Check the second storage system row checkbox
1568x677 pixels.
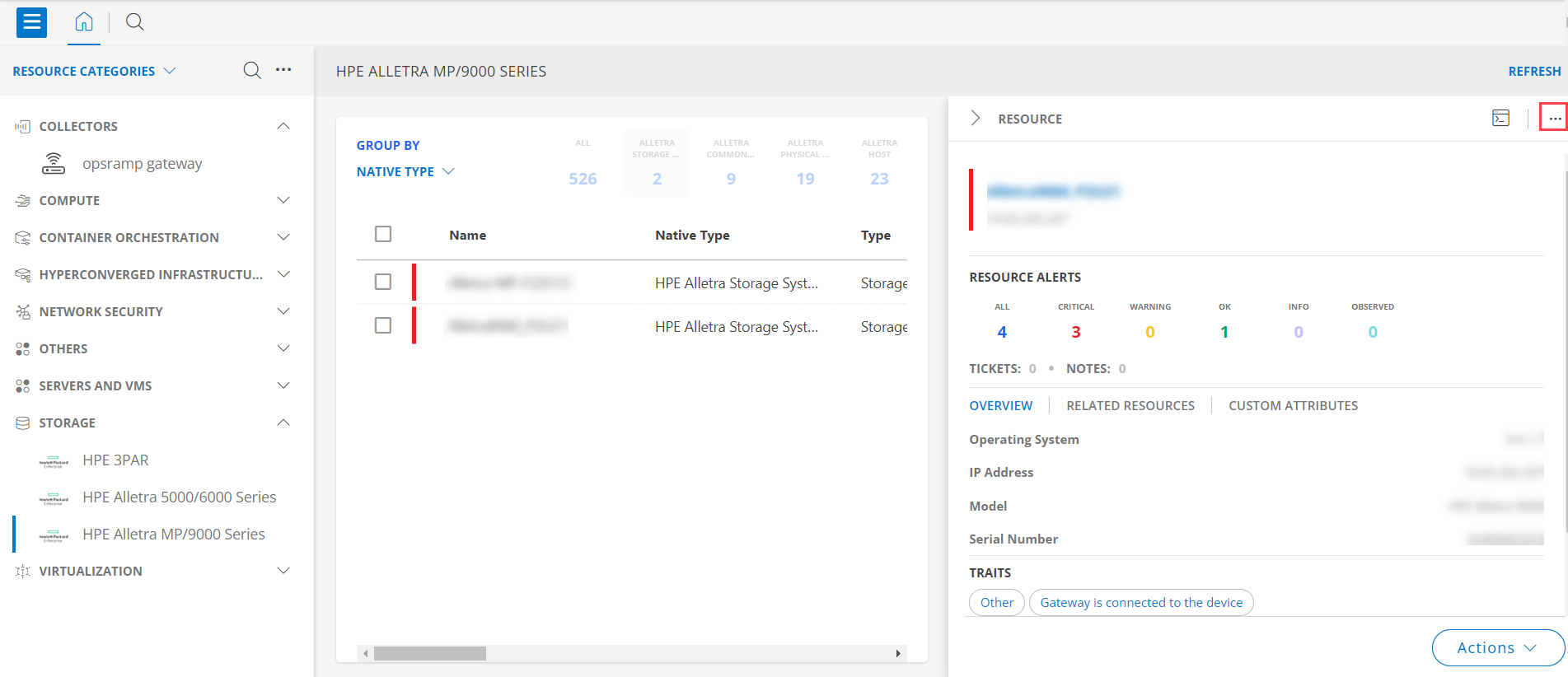click(383, 326)
